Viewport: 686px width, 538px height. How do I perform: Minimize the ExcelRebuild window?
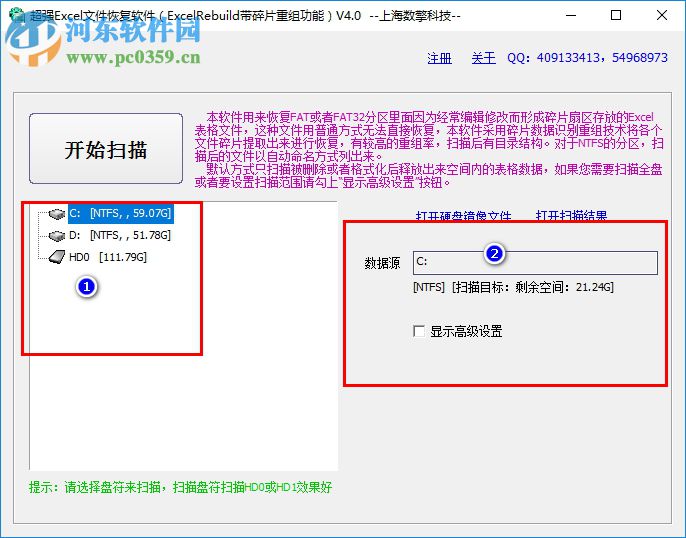pos(571,15)
